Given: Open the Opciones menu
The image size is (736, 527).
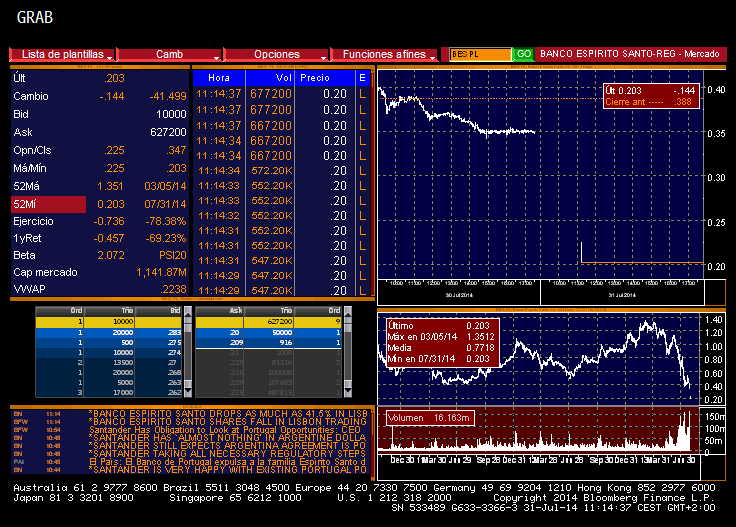Looking at the screenshot, I should [x=276, y=54].
